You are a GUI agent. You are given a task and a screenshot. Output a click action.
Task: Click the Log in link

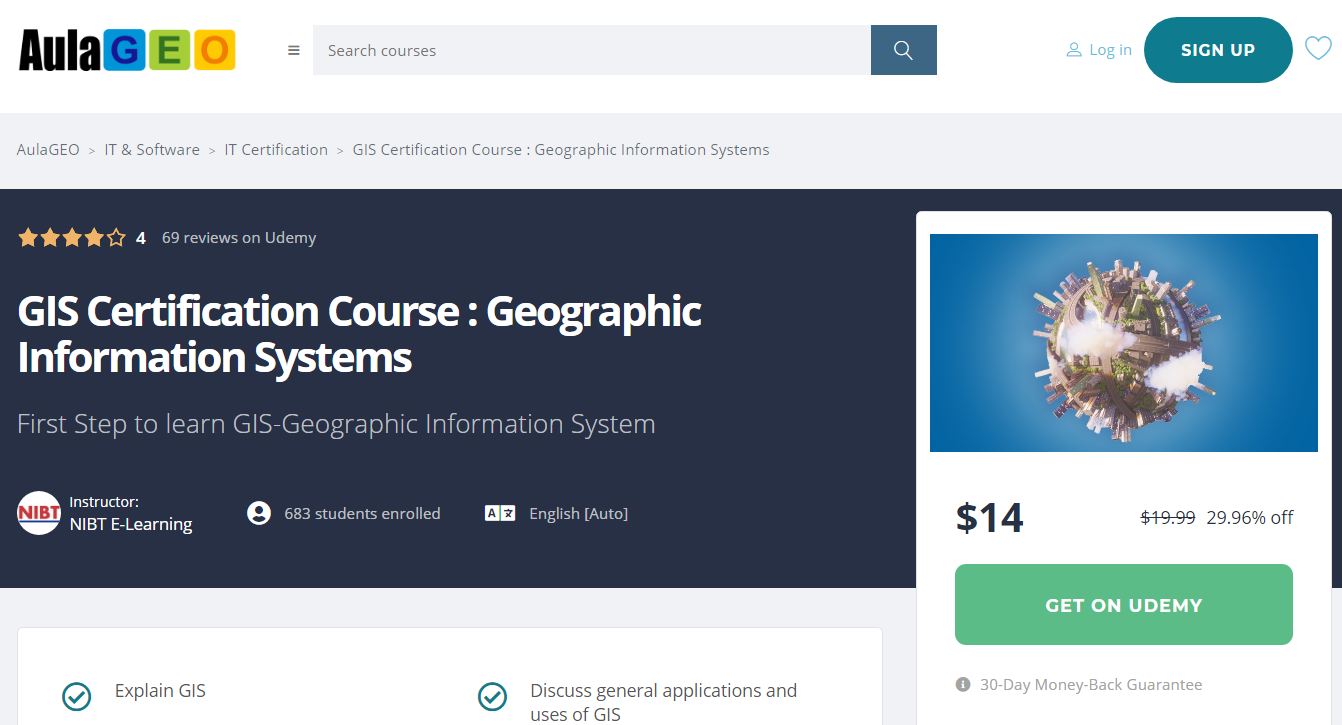tap(1110, 50)
